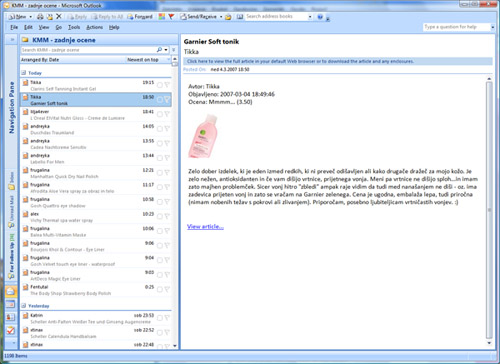The image size is (500, 364).
Task: Click the reading pane vertical scrollbar
Action: click(489, 210)
